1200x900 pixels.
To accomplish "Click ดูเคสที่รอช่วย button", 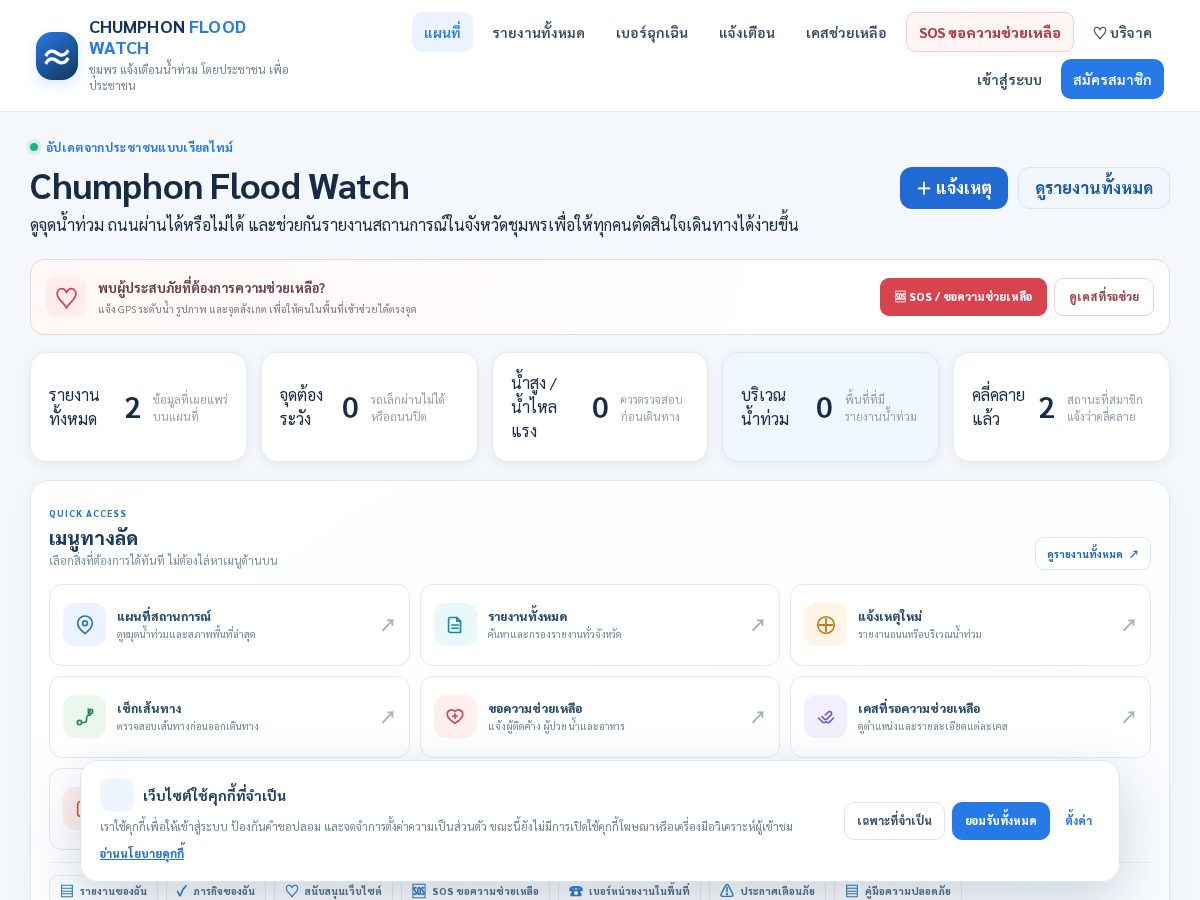I will point(1104,297).
